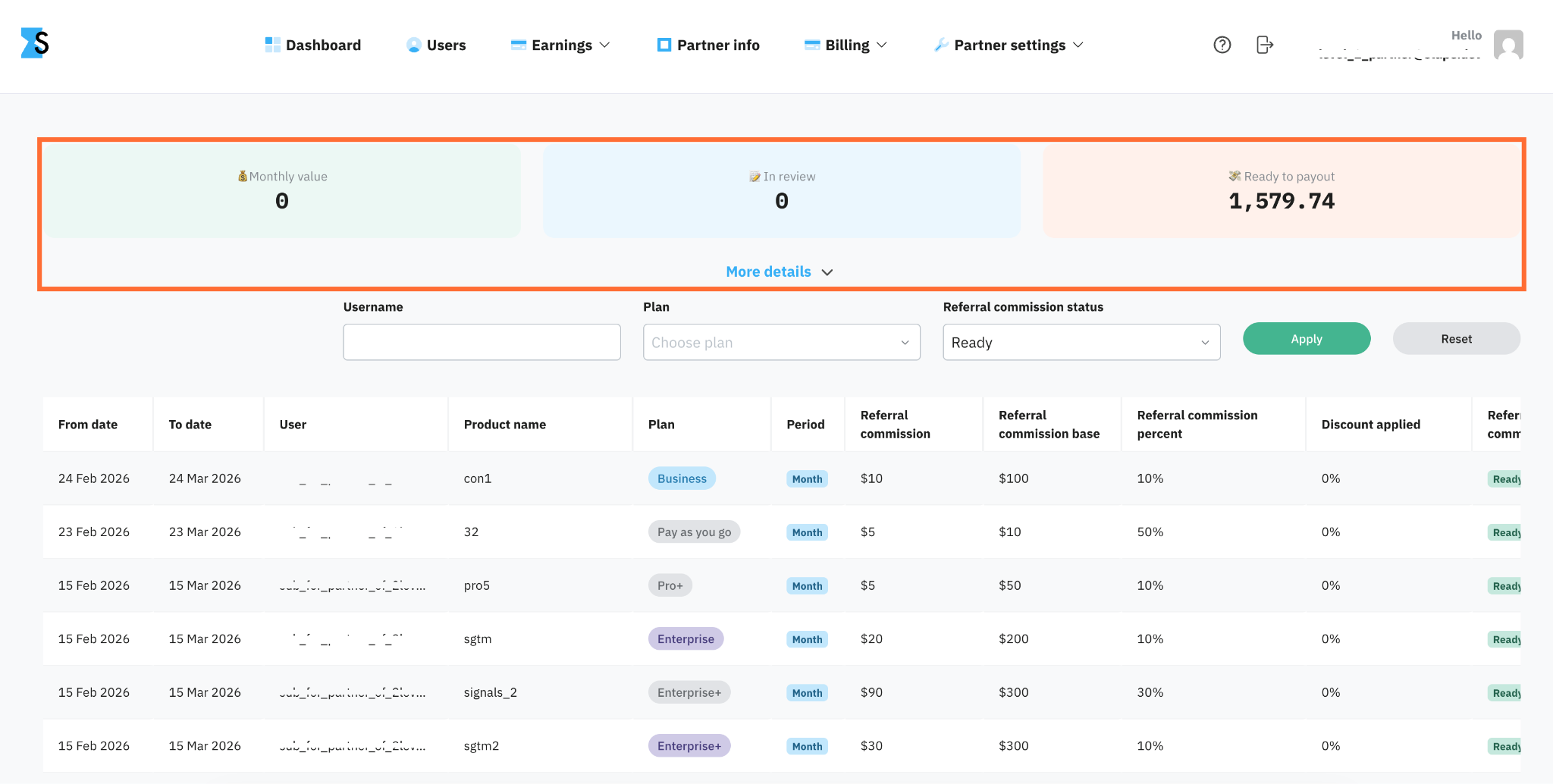This screenshot has width=1553, height=784.
Task: Click the Business plan badge
Action: tap(682, 478)
